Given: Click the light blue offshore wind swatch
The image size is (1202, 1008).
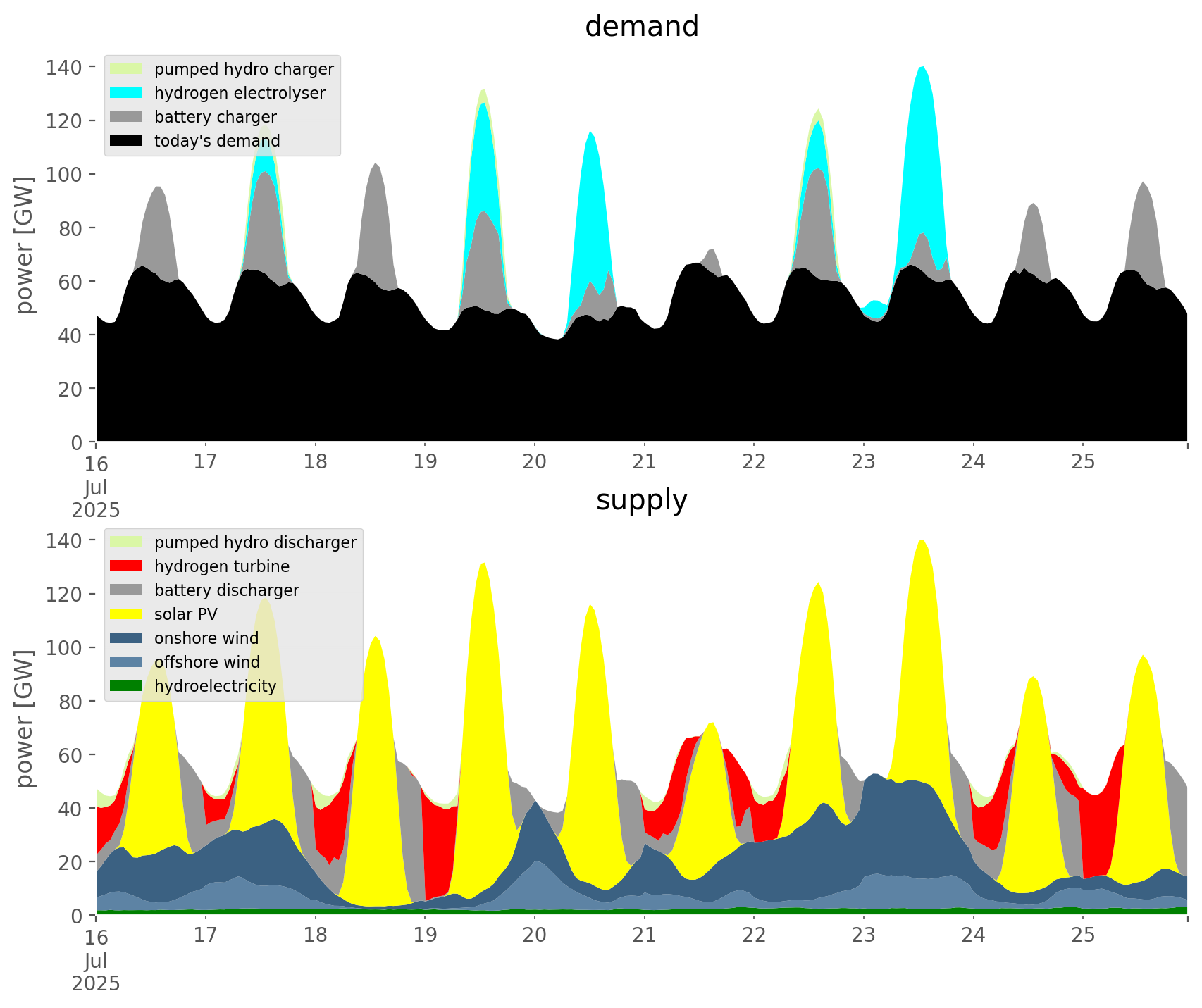Looking at the screenshot, I should (126, 662).
